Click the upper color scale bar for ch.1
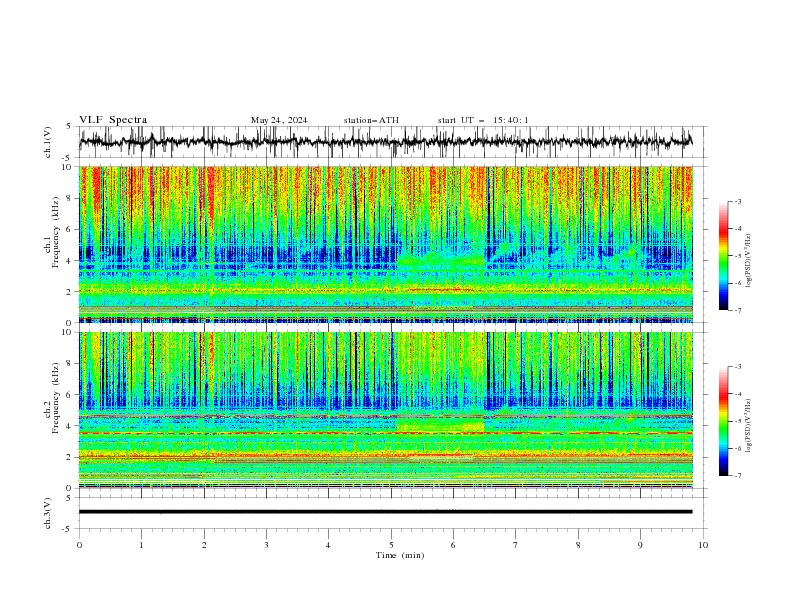Image resolution: width=792 pixels, height=612 pixels. point(724,256)
